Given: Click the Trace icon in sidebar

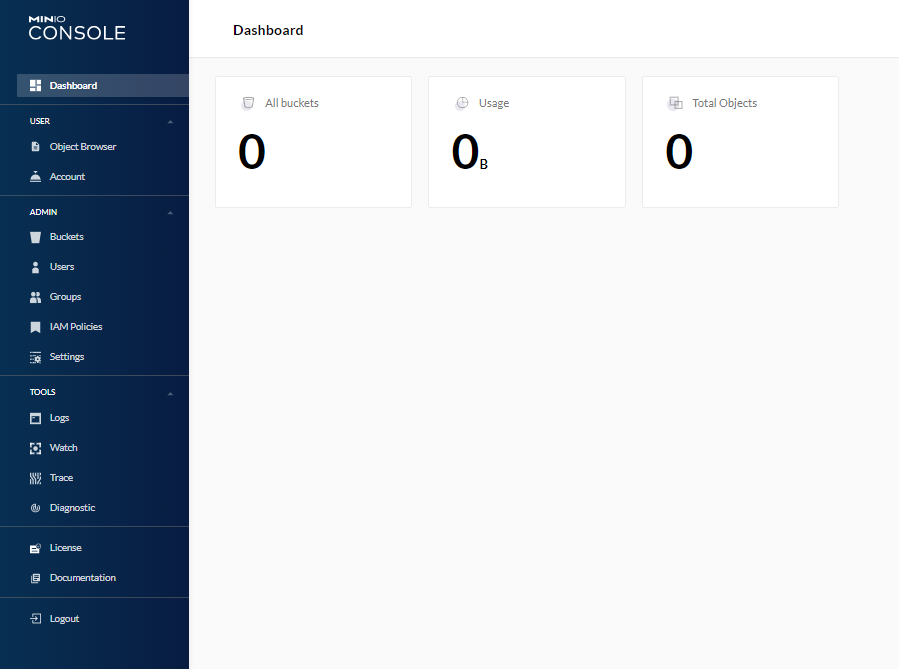Looking at the screenshot, I should click(35, 478).
